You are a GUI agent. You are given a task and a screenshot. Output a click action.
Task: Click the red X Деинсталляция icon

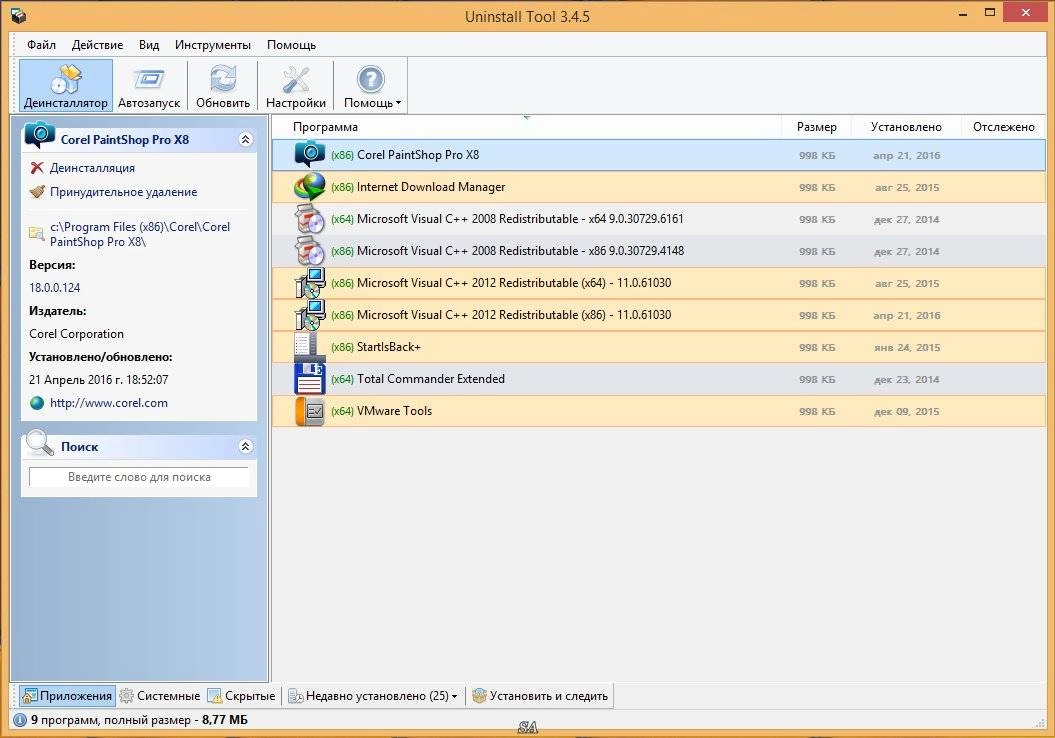pos(37,168)
